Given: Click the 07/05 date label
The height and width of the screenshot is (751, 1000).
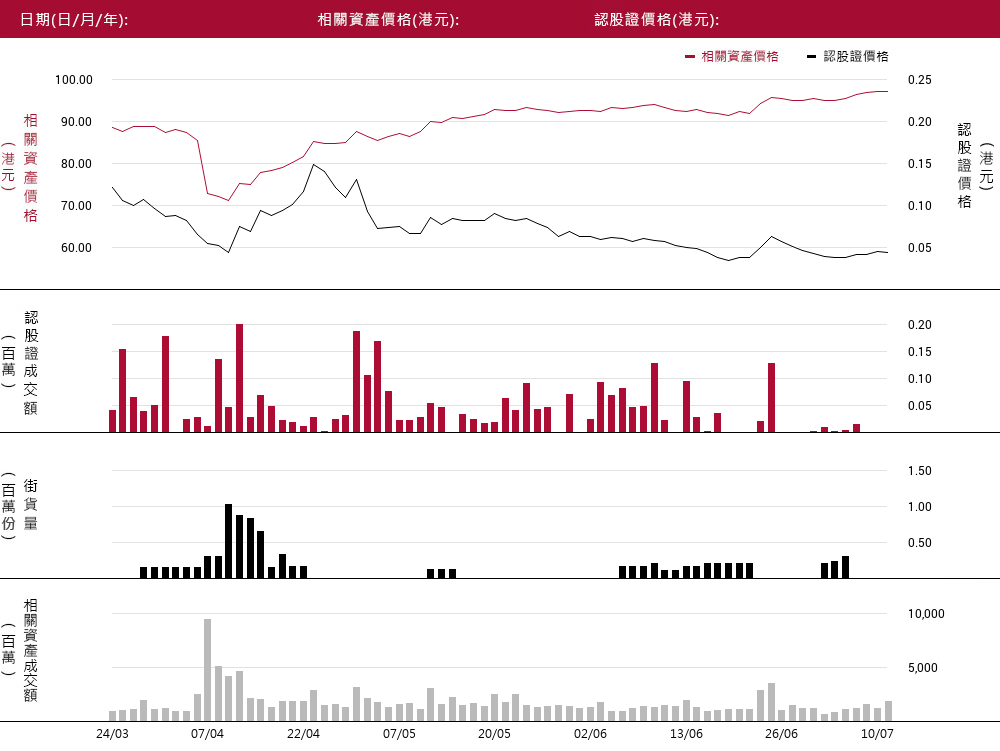Looking at the screenshot, I should coord(399,734).
